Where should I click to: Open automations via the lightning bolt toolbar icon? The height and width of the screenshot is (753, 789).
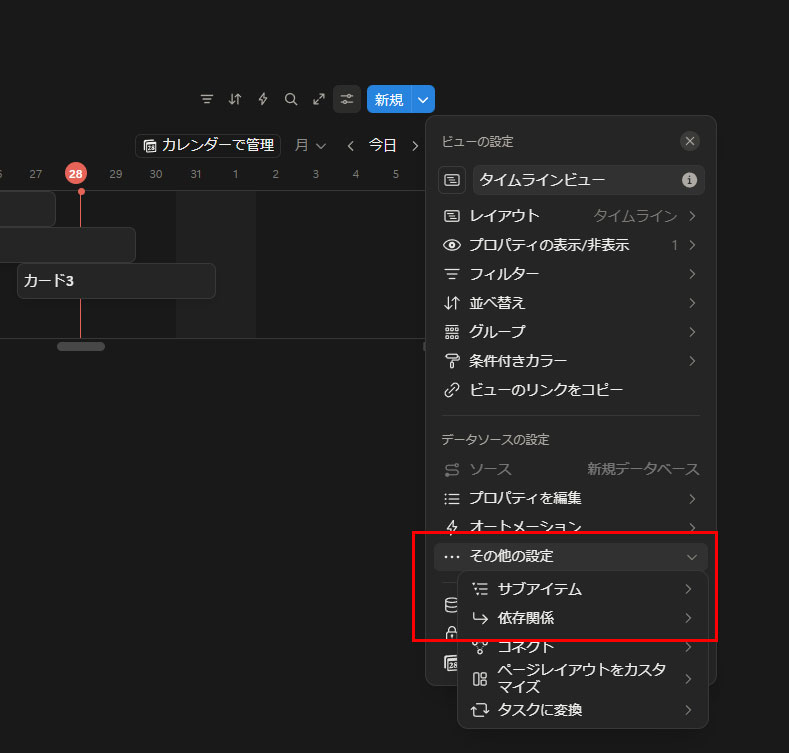pos(263,99)
